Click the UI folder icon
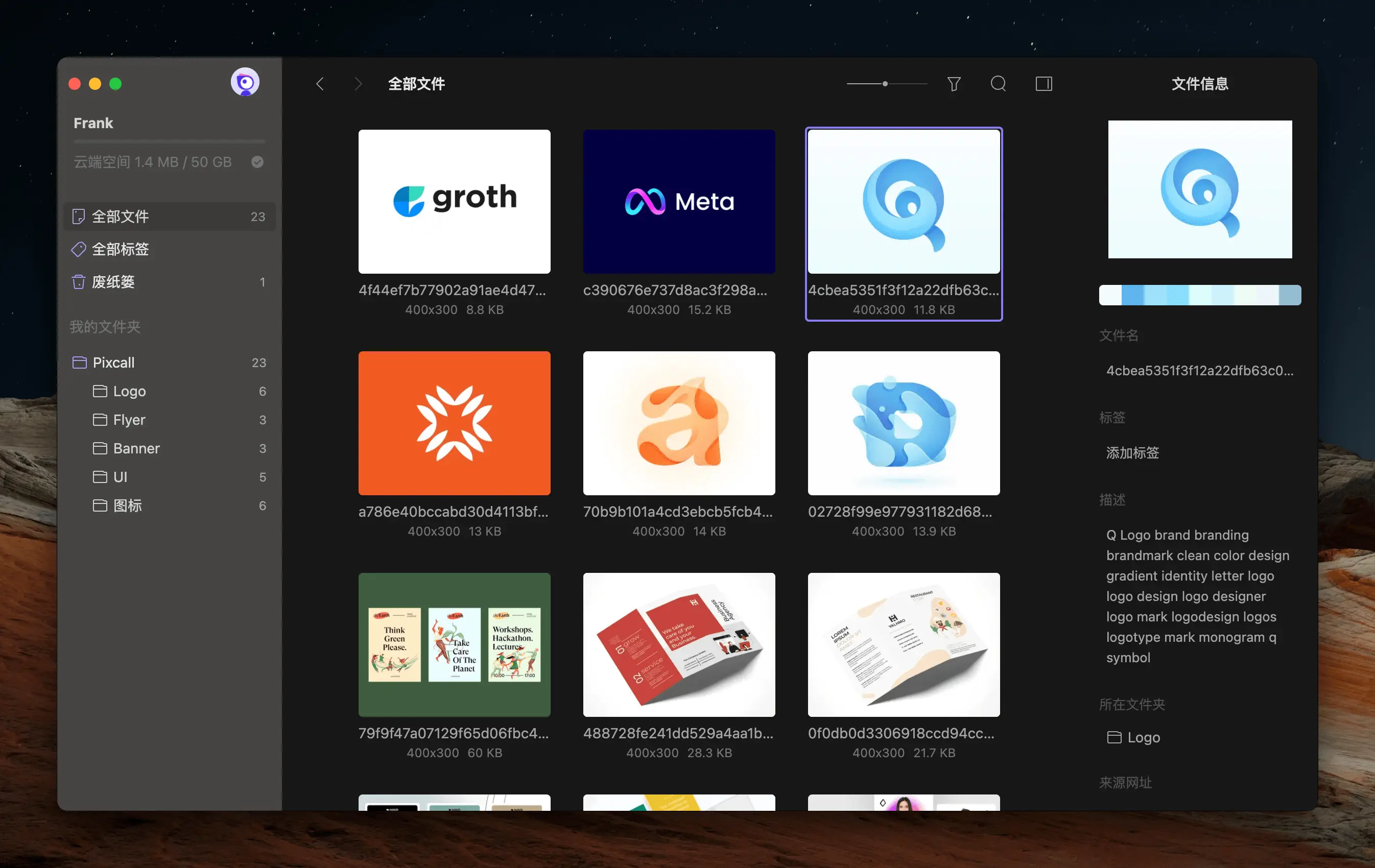 click(x=100, y=476)
